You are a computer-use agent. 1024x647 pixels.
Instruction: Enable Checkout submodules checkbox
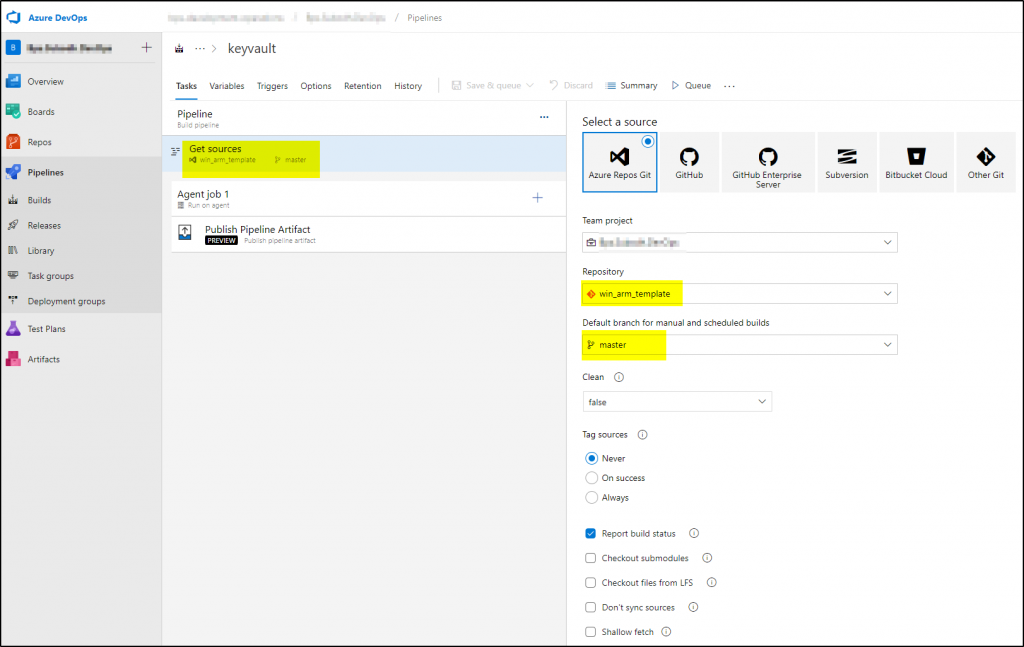tap(591, 558)
